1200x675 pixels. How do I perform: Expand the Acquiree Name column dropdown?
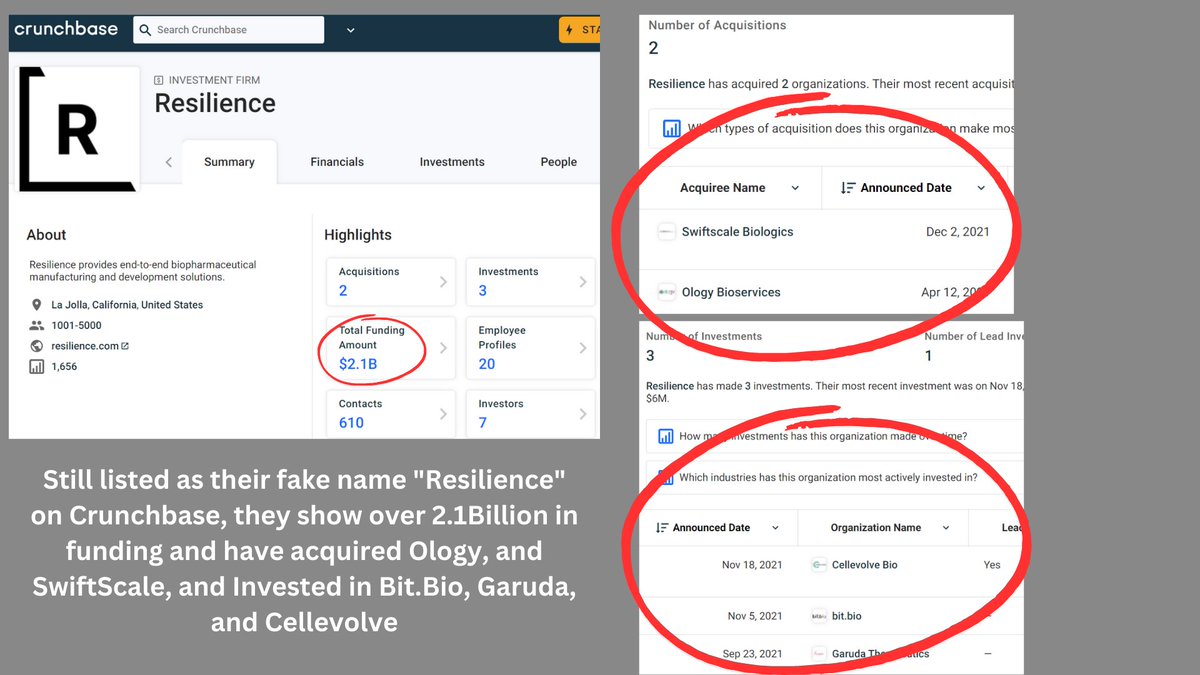[795, 188]
